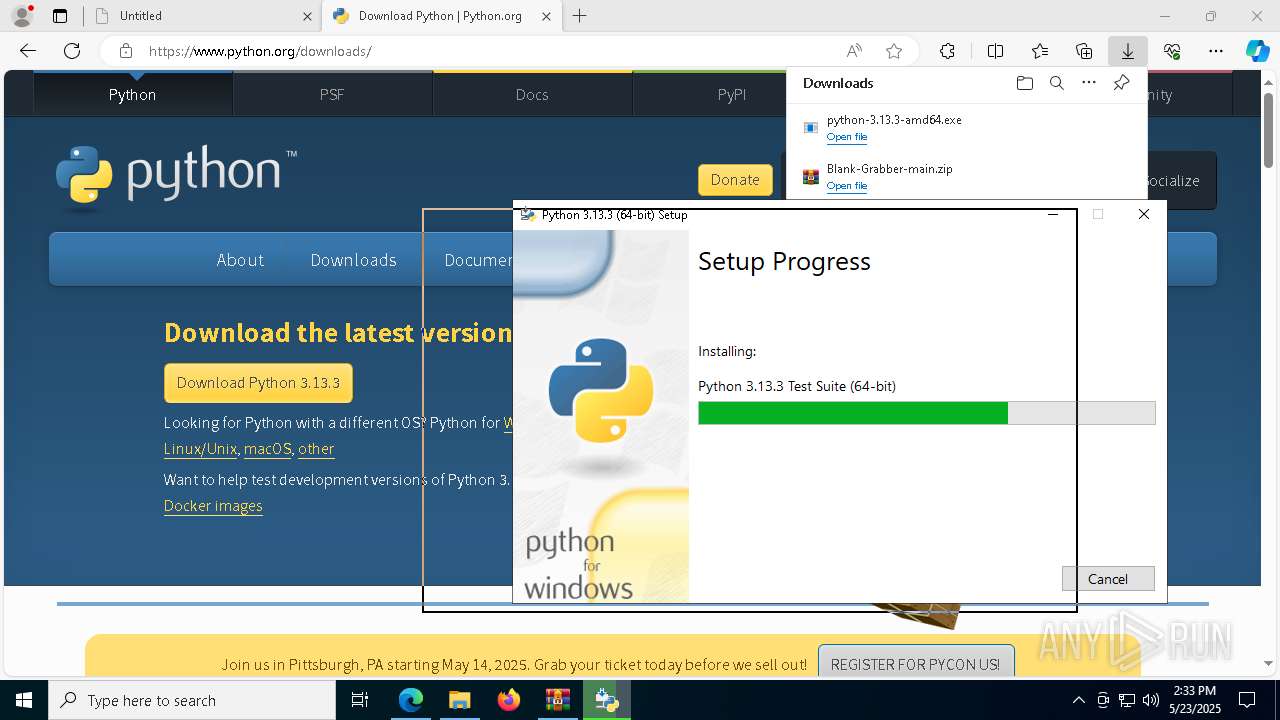The image size is (1280, 720).
Task: Open Edge Settings and more menu
Action: pyautogui.click(x=1216, y=51)
